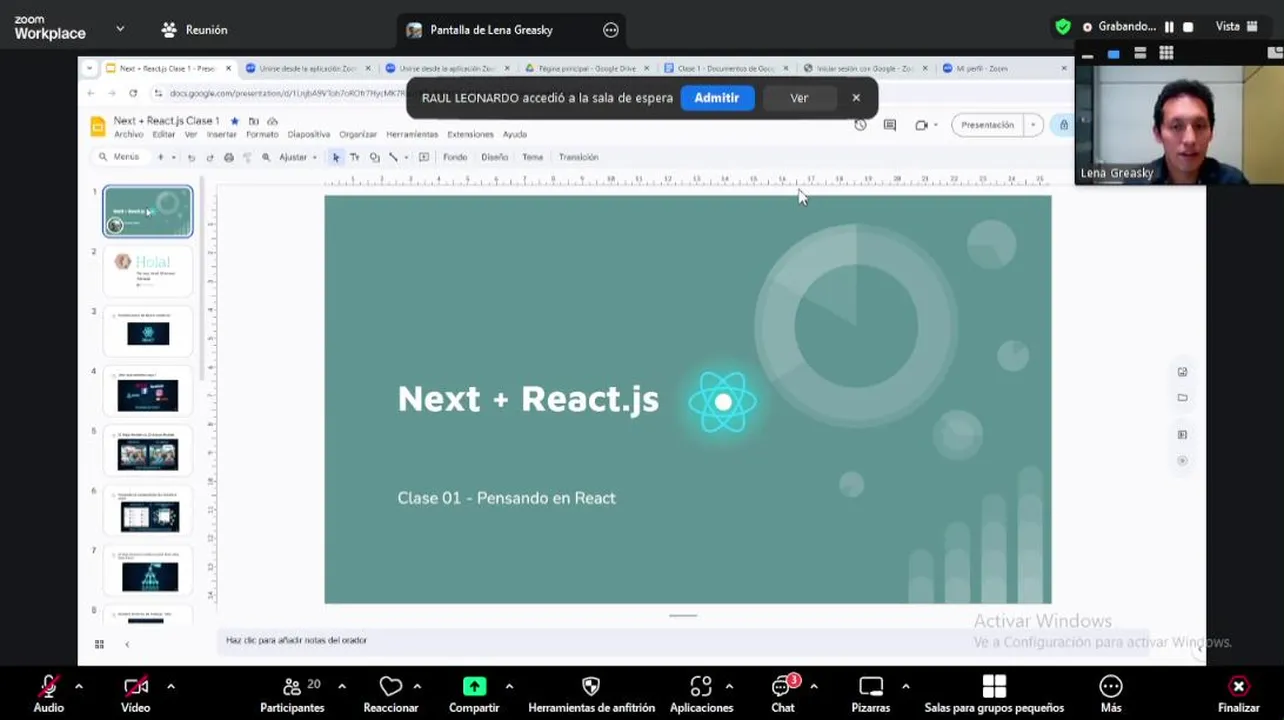Select slide 5 thumbnail in filmstrip
The width and height of the screenshot is (1284, 720).
pyautogui.click(x=148, y=451)
